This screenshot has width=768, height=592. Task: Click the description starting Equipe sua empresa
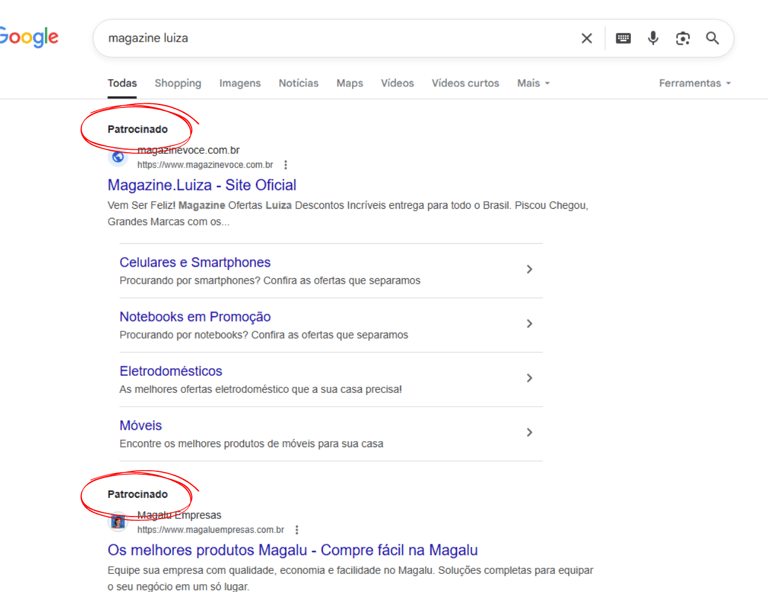click(x=350, y=578)
